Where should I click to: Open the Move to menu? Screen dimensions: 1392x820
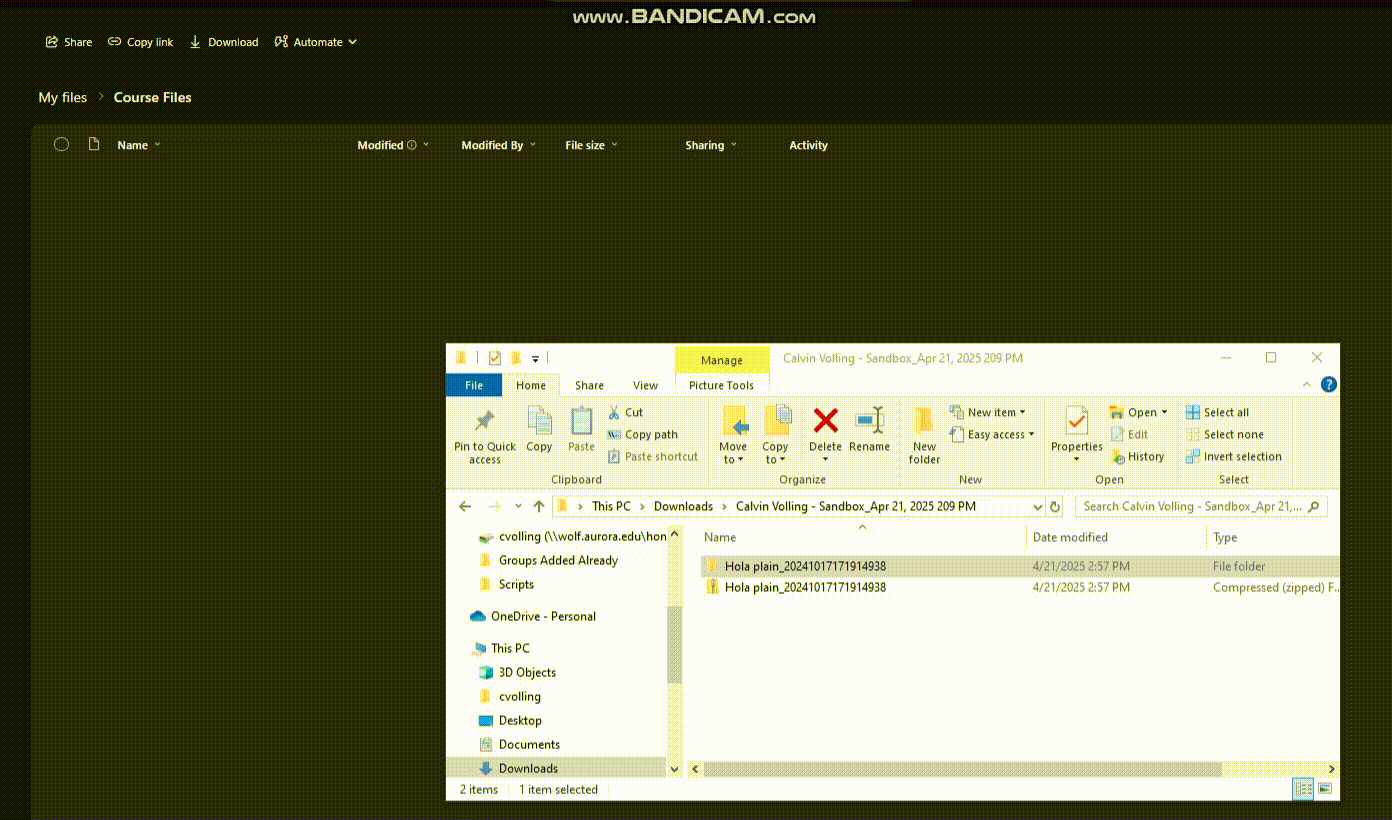coord(733,436)
